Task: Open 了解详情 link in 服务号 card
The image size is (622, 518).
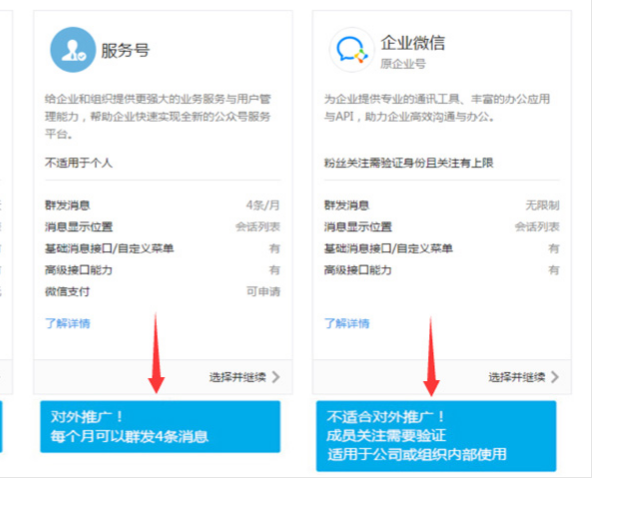Action: 68,323
